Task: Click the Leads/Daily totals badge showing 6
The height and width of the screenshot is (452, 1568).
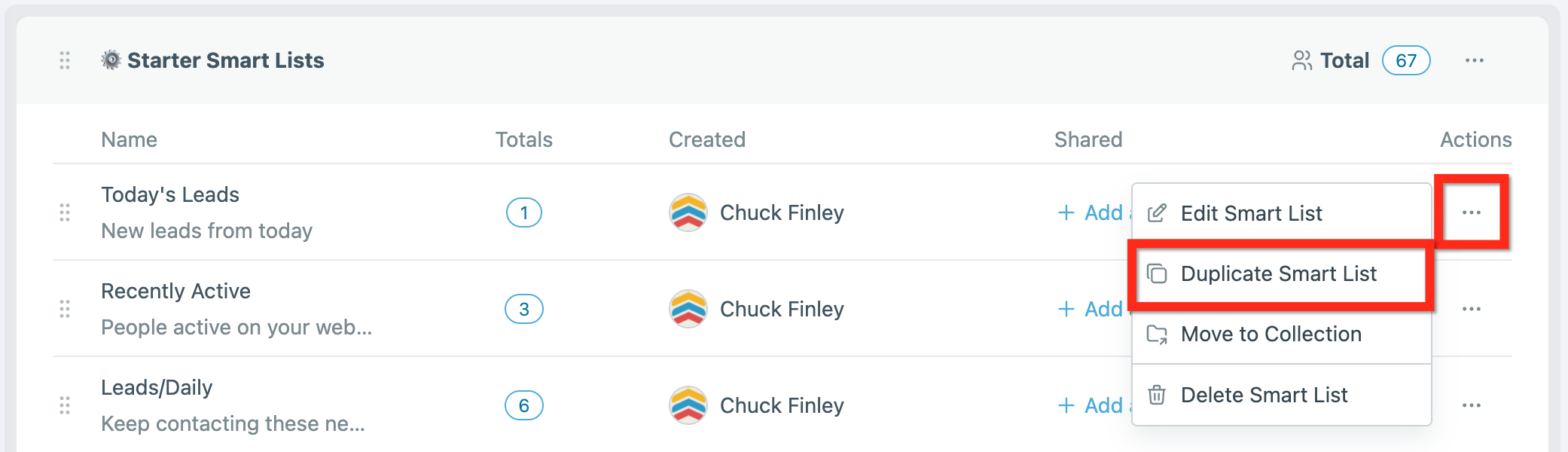Action: coord(524,405)
